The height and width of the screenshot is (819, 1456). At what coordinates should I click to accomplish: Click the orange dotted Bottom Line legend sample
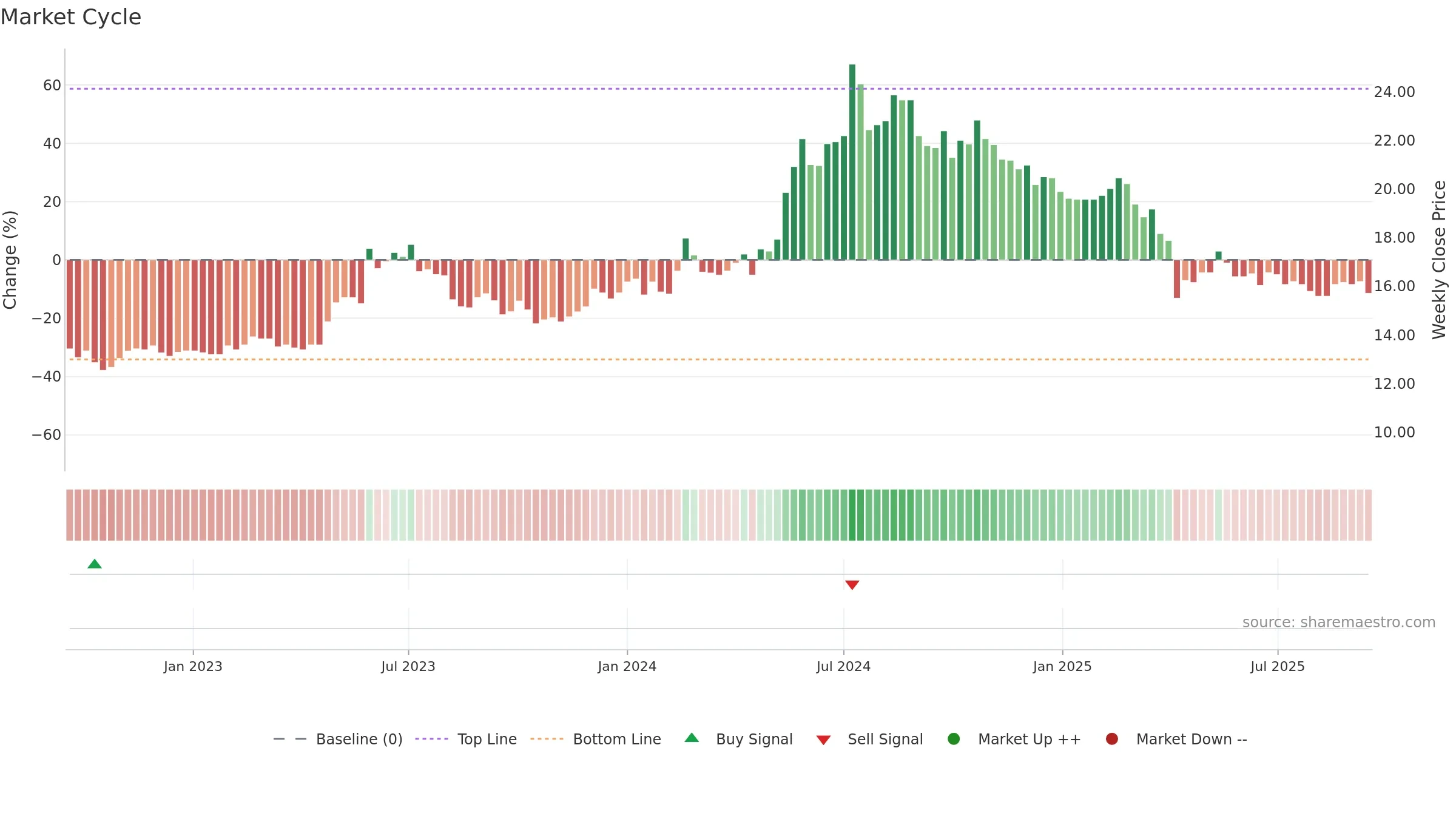click(x=547, y=739)
